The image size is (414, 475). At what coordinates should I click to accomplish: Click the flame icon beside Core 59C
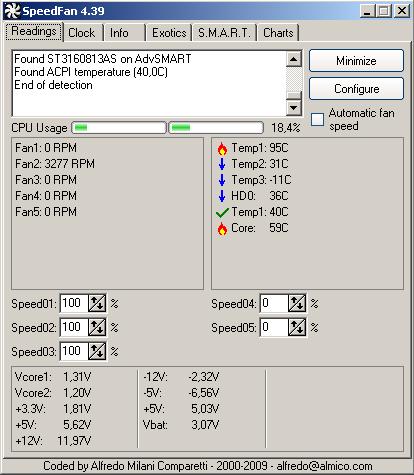click(222, 229)
